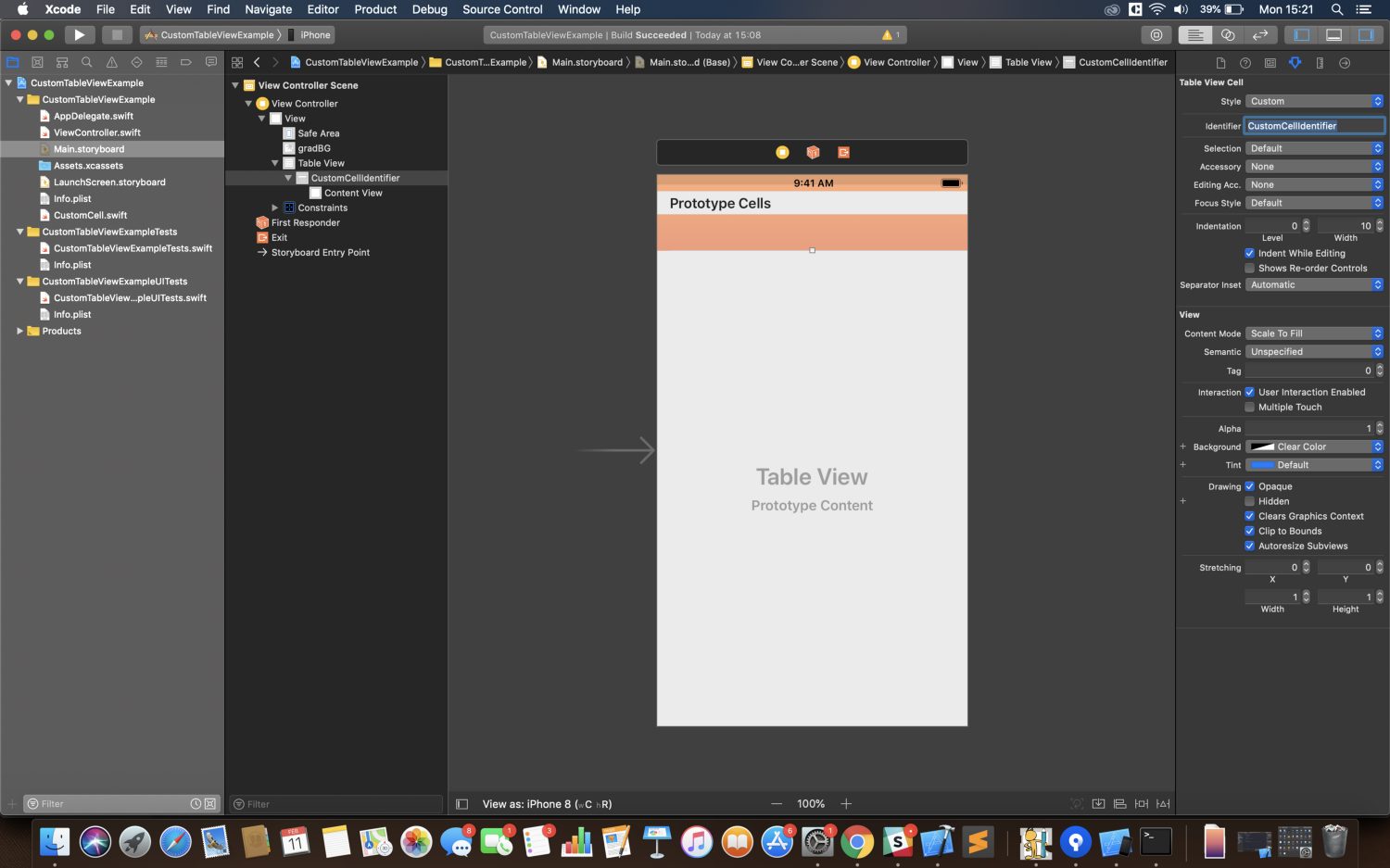The height and width of the screenshot is (868, 1390).
Task: Open the Resolve Auto Layout Issues button
Action: point(1163,804)
